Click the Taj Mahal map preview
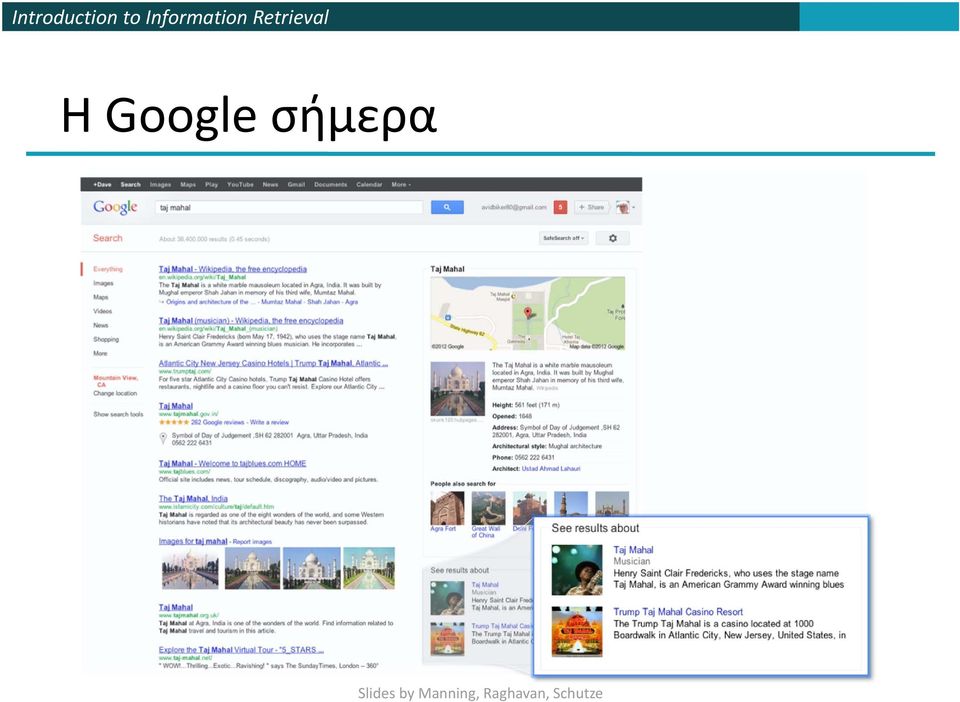Image resolution: width=960 pixels, height=702 pixels. [528, 313]
